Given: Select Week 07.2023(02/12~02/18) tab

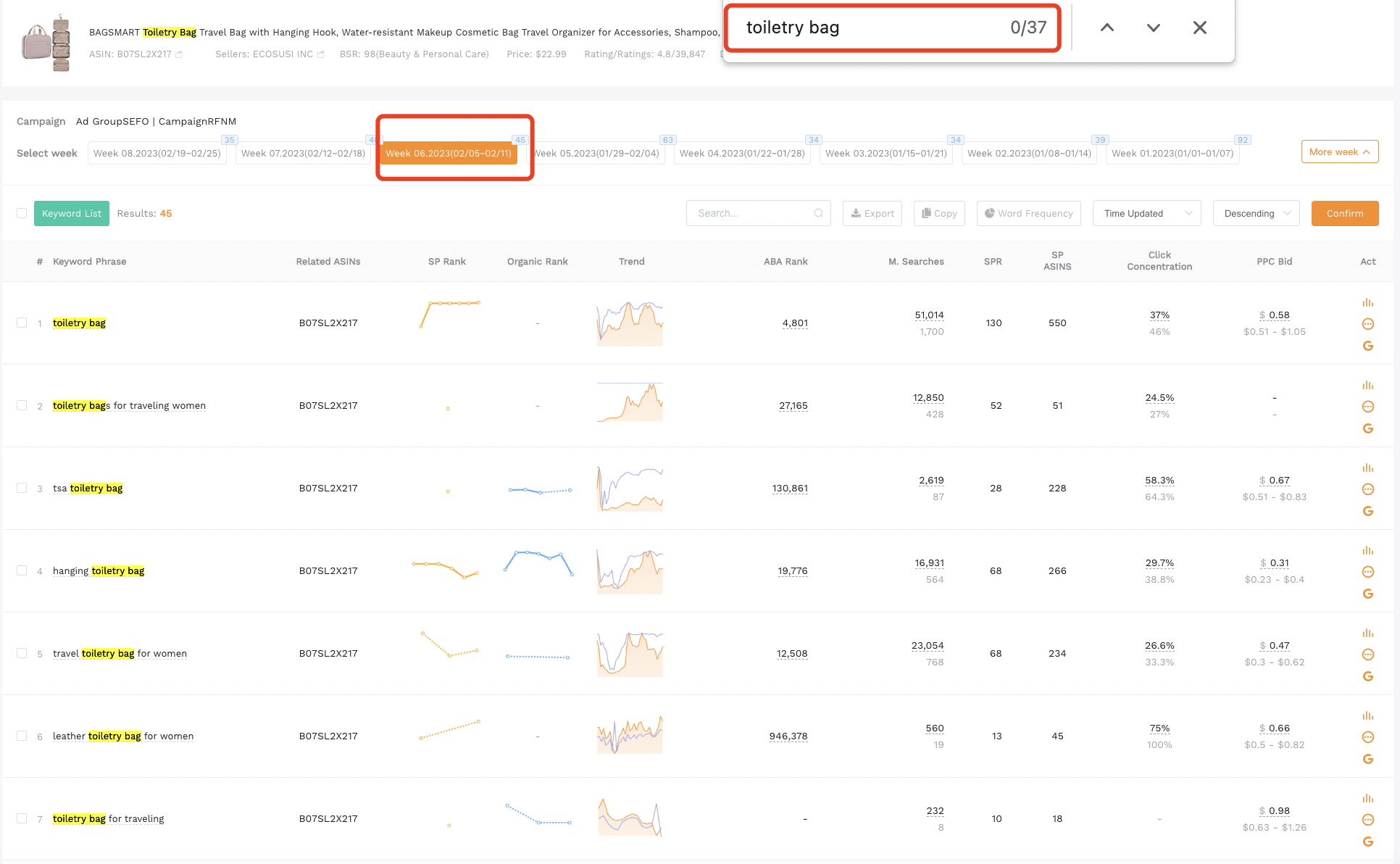Looking at the screenshot, I should tap(303, 153).
